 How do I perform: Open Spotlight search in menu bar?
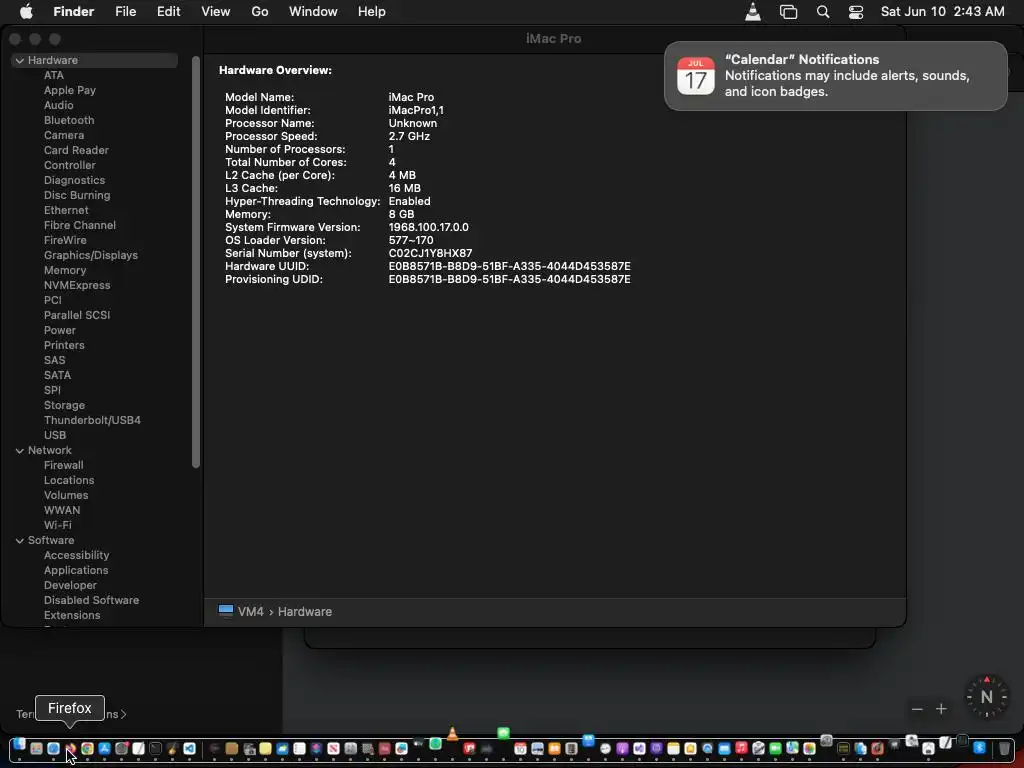pyautogui.click(x=823, y=12)
